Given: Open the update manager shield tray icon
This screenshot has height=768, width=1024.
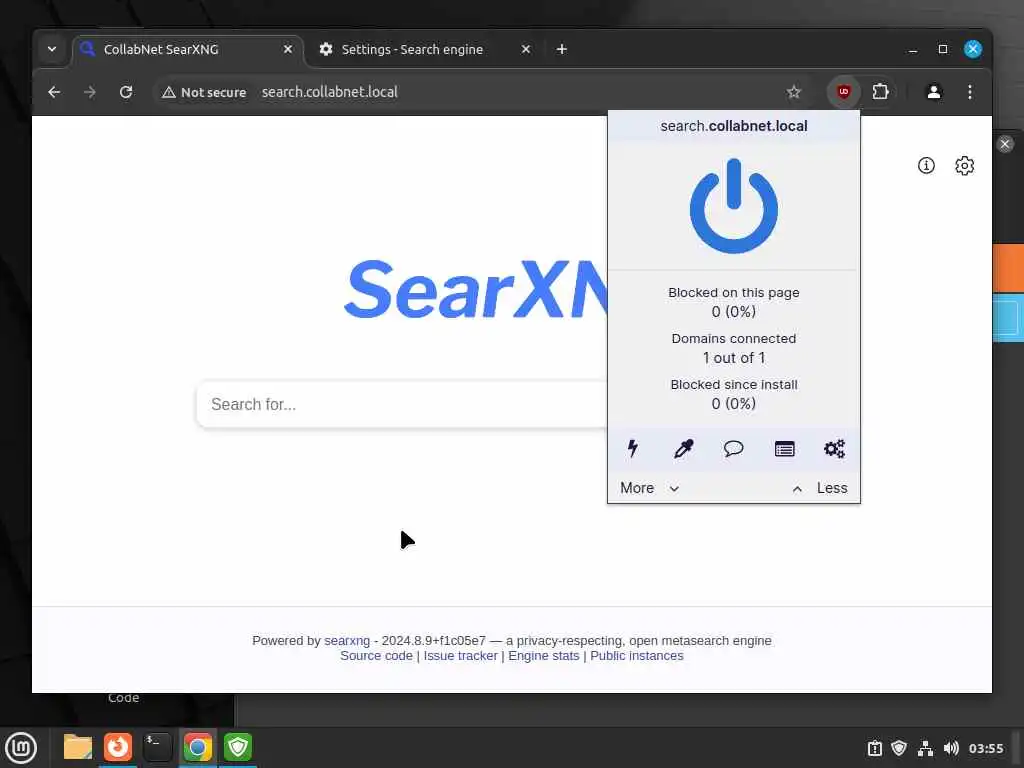Looking at the screenshot, I should [899, 748].
